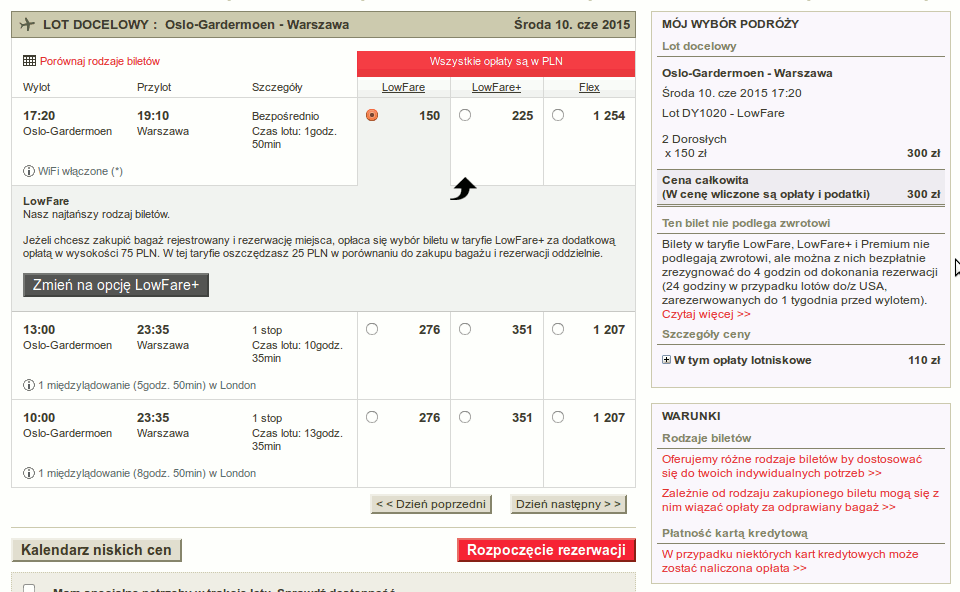
Task: Open link about opłaty za odprawiany bagaż
Action: coord(800,500)
